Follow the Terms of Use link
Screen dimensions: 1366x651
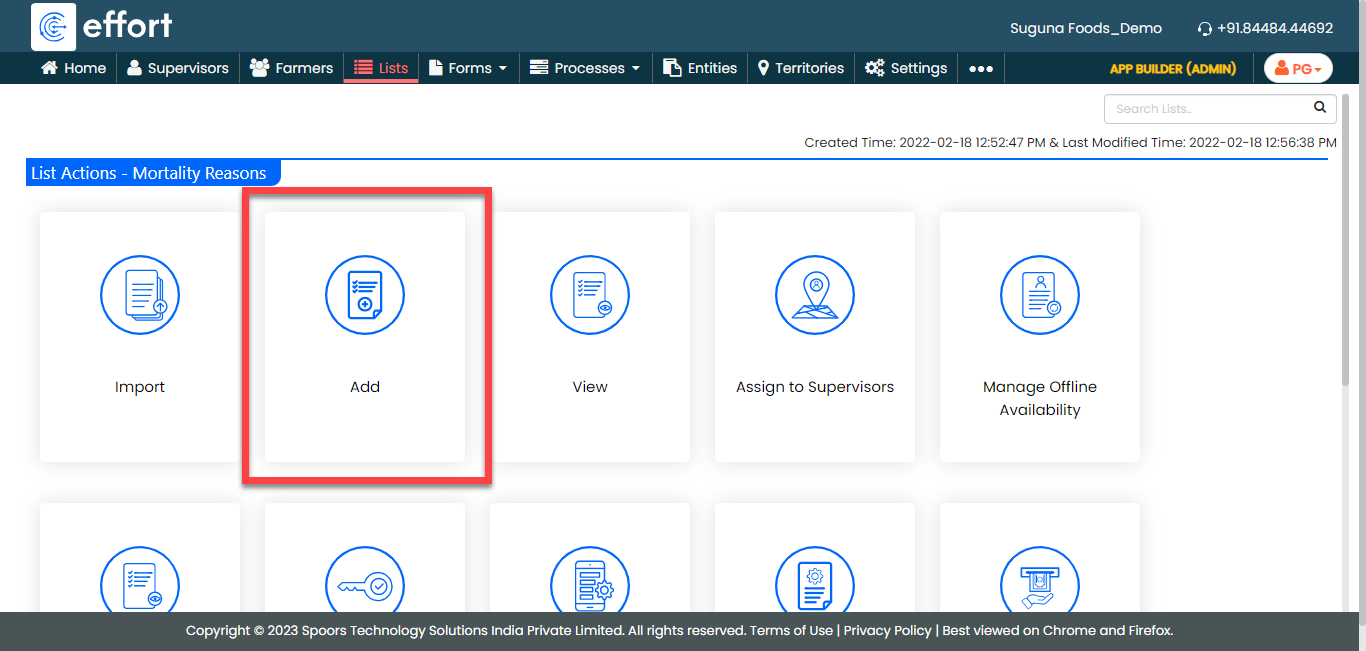(x=791, y=631)
